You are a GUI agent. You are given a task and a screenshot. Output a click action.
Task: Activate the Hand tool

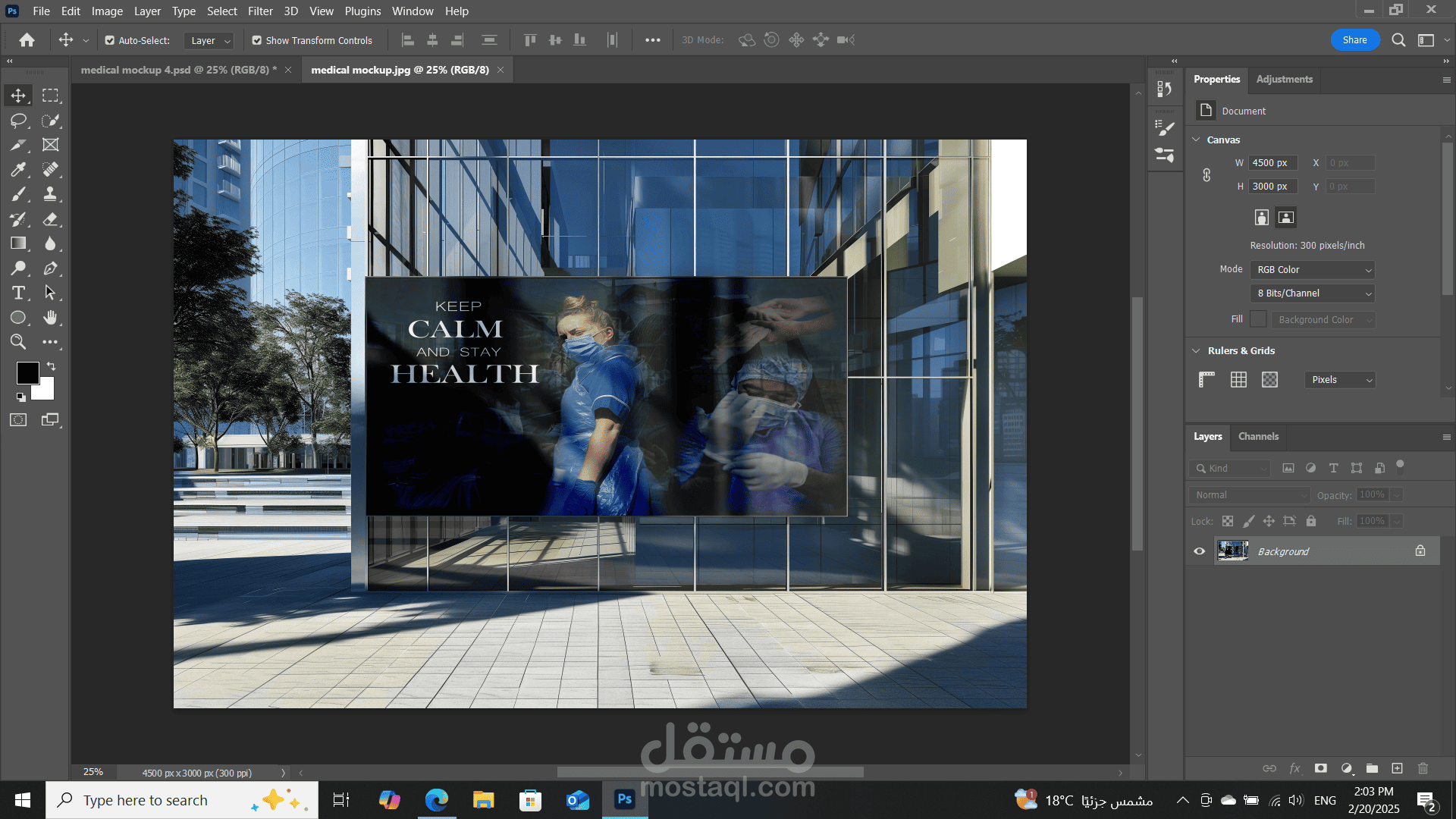51,317
